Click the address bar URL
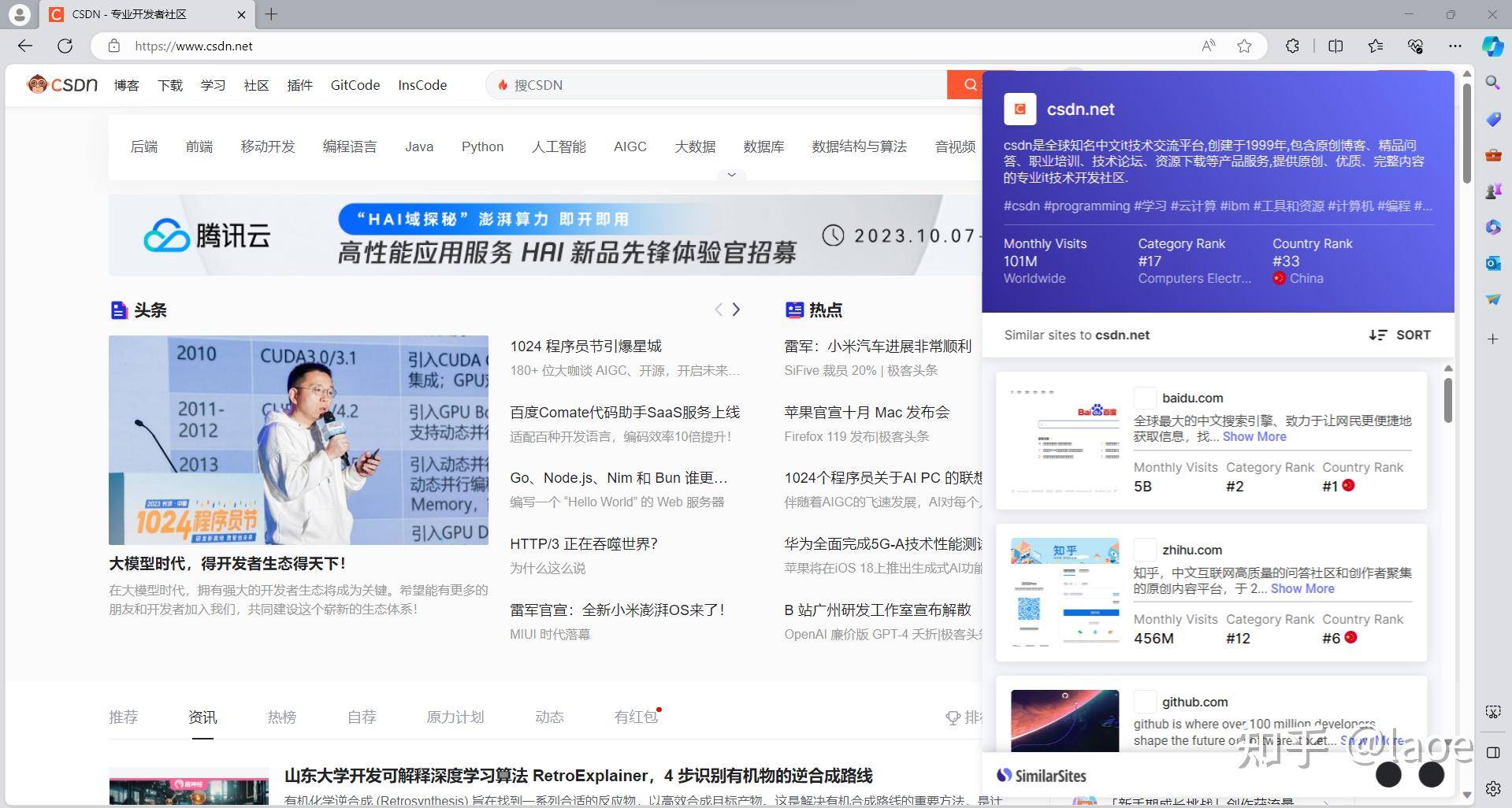 pyautogui.click(x=194, y=46)
